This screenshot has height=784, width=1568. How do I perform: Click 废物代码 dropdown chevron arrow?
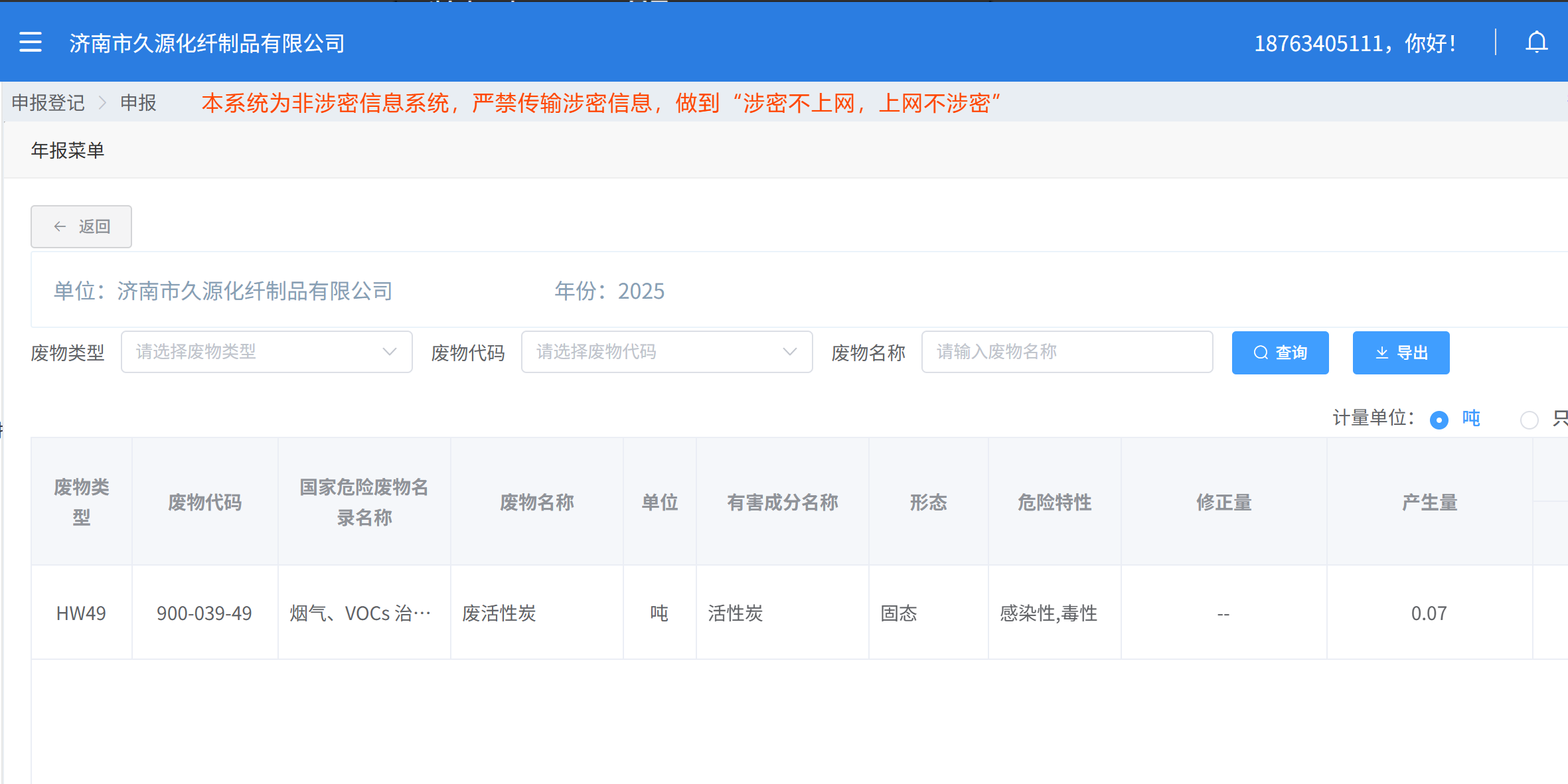(x=789, y=352)
